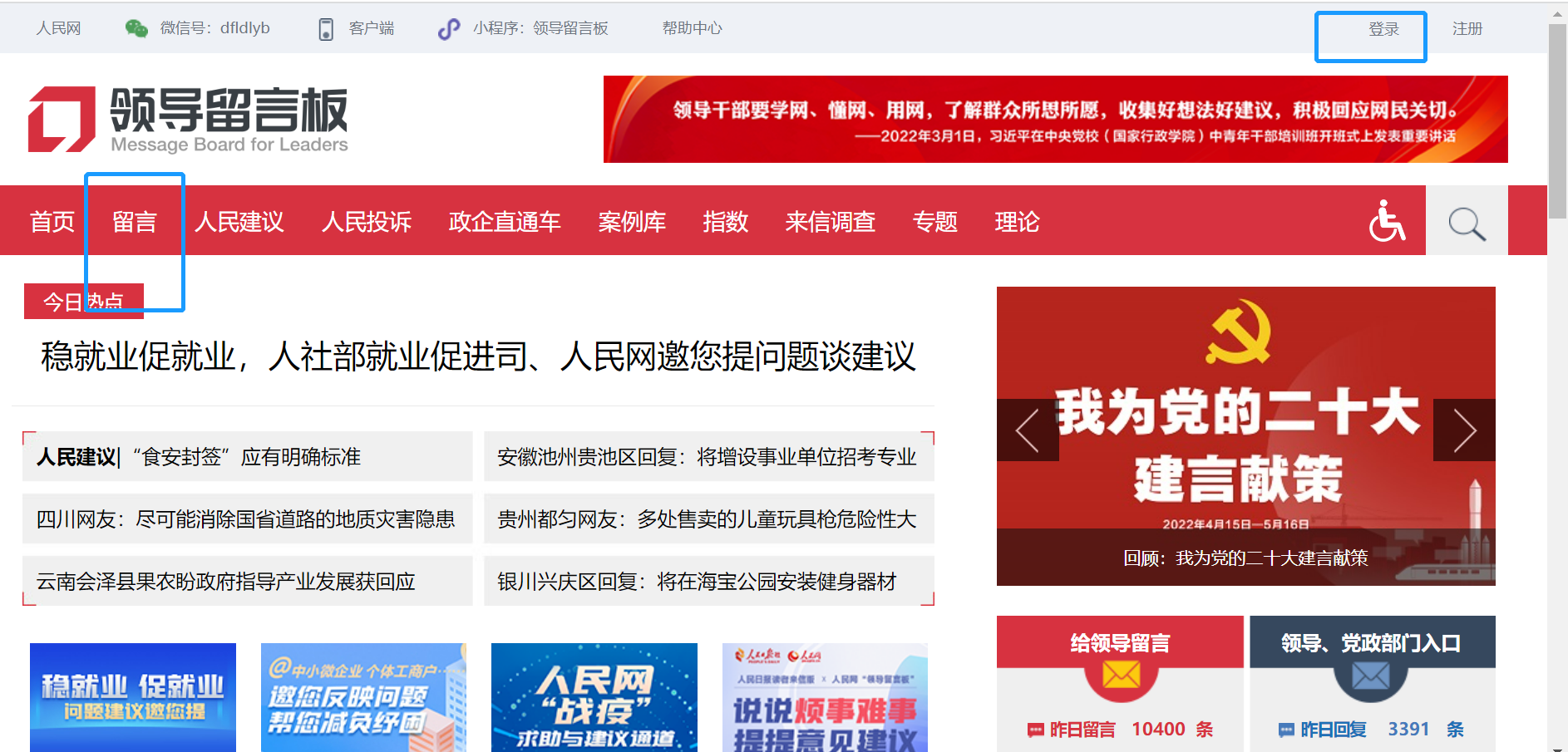
Task: Click the mini-program icon in top bar
Action: coord(449,29)
